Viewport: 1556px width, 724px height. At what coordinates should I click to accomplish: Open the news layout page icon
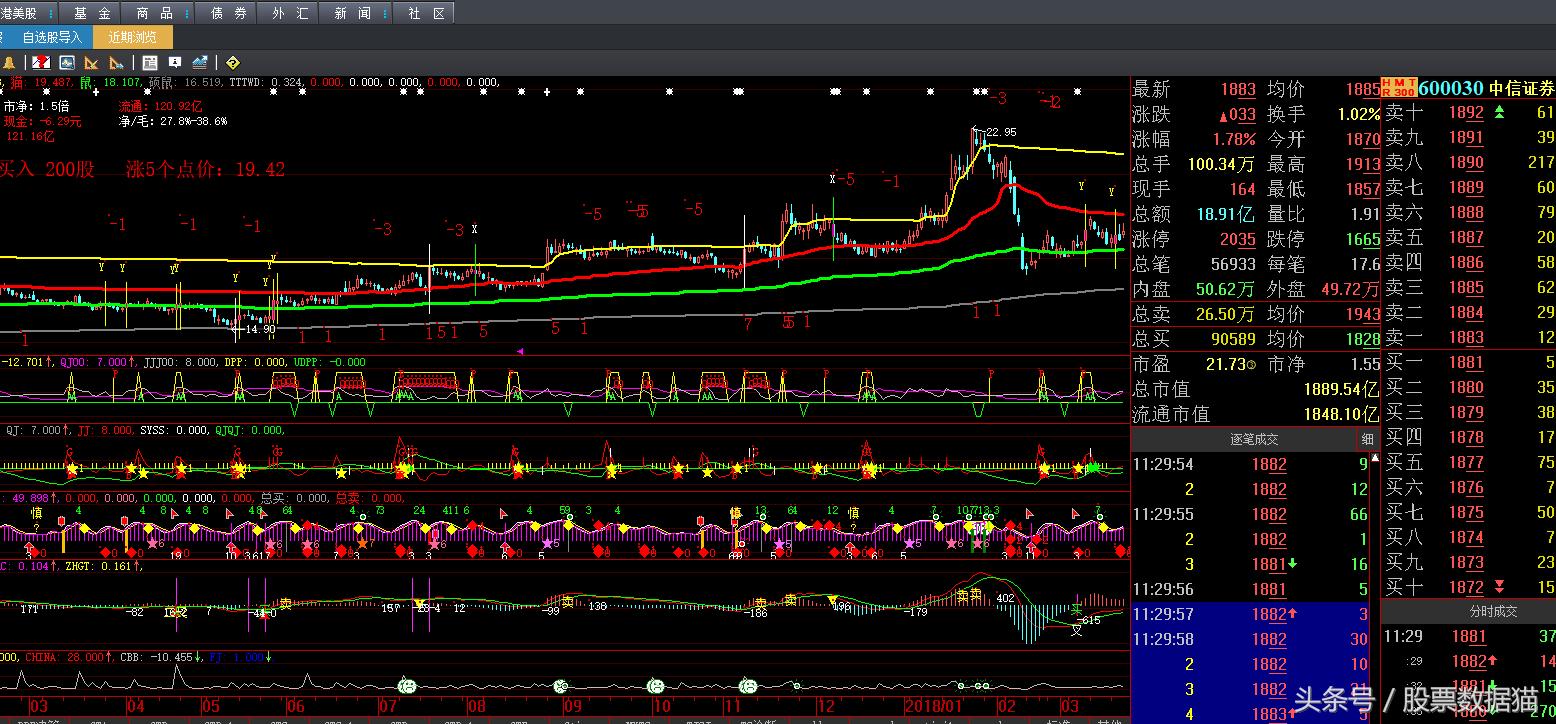coord(150,63)
